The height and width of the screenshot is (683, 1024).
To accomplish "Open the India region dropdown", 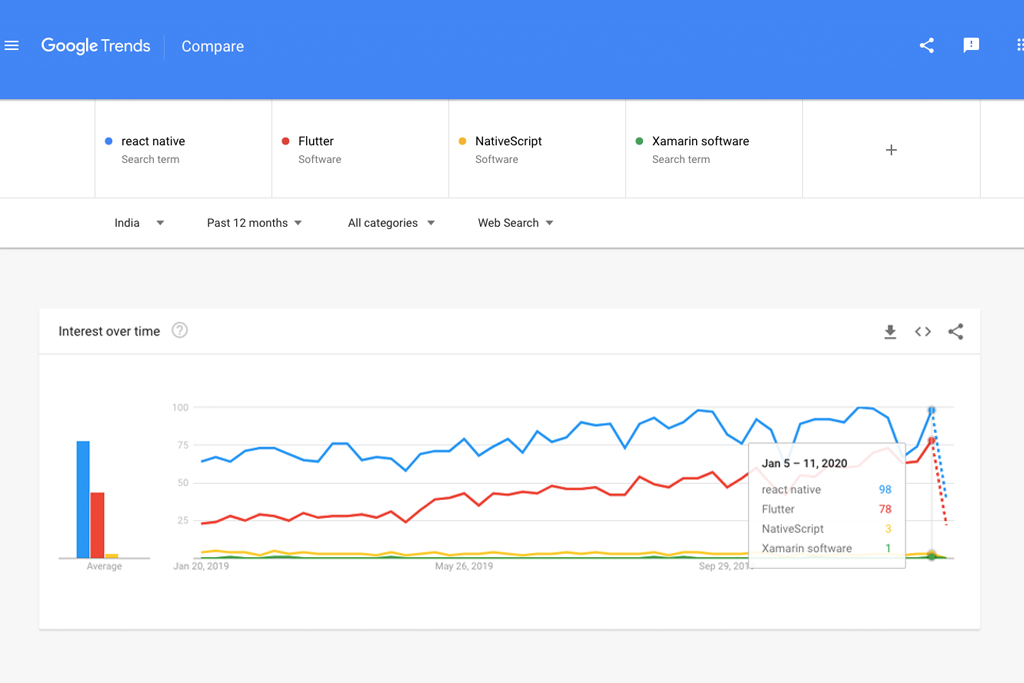I will click(x=136, y=222).
